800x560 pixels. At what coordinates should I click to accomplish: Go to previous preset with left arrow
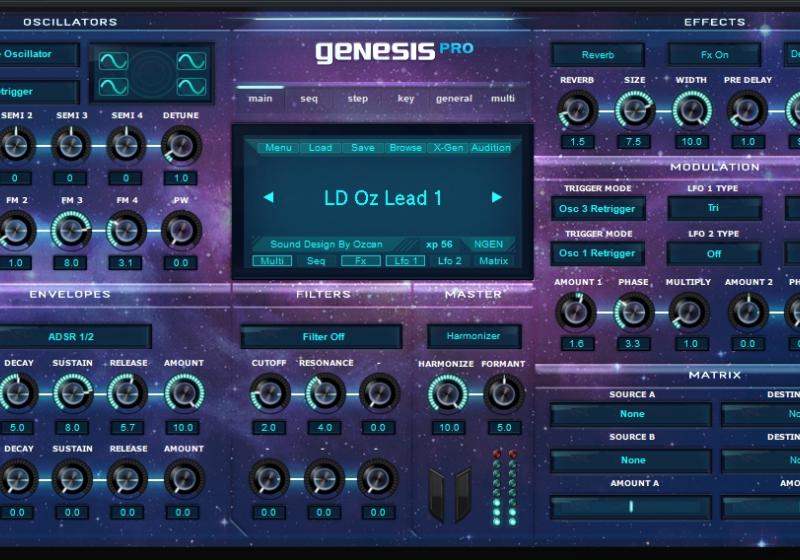point(268,197)
